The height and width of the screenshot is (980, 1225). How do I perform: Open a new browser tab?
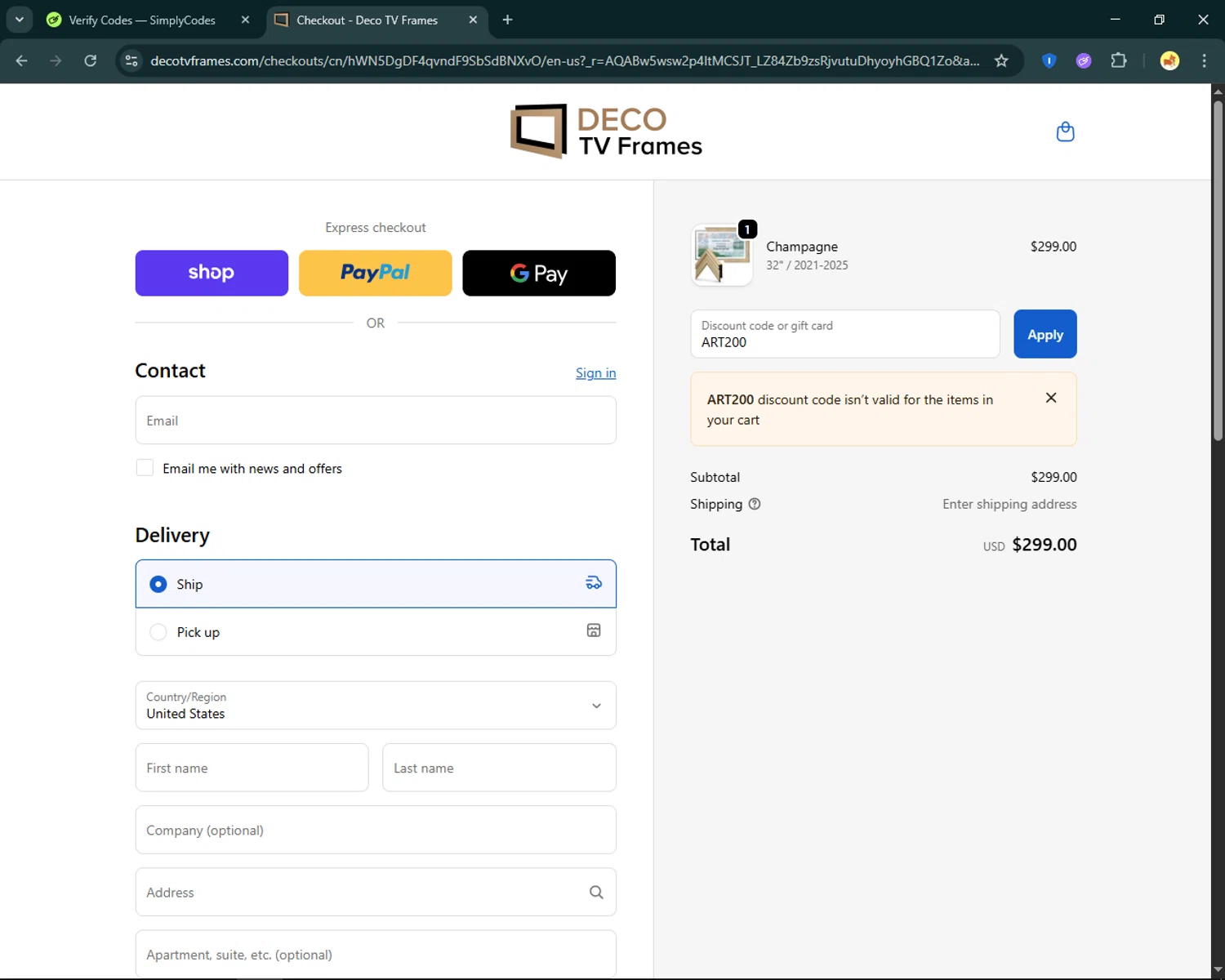click(x=507, y=20)
